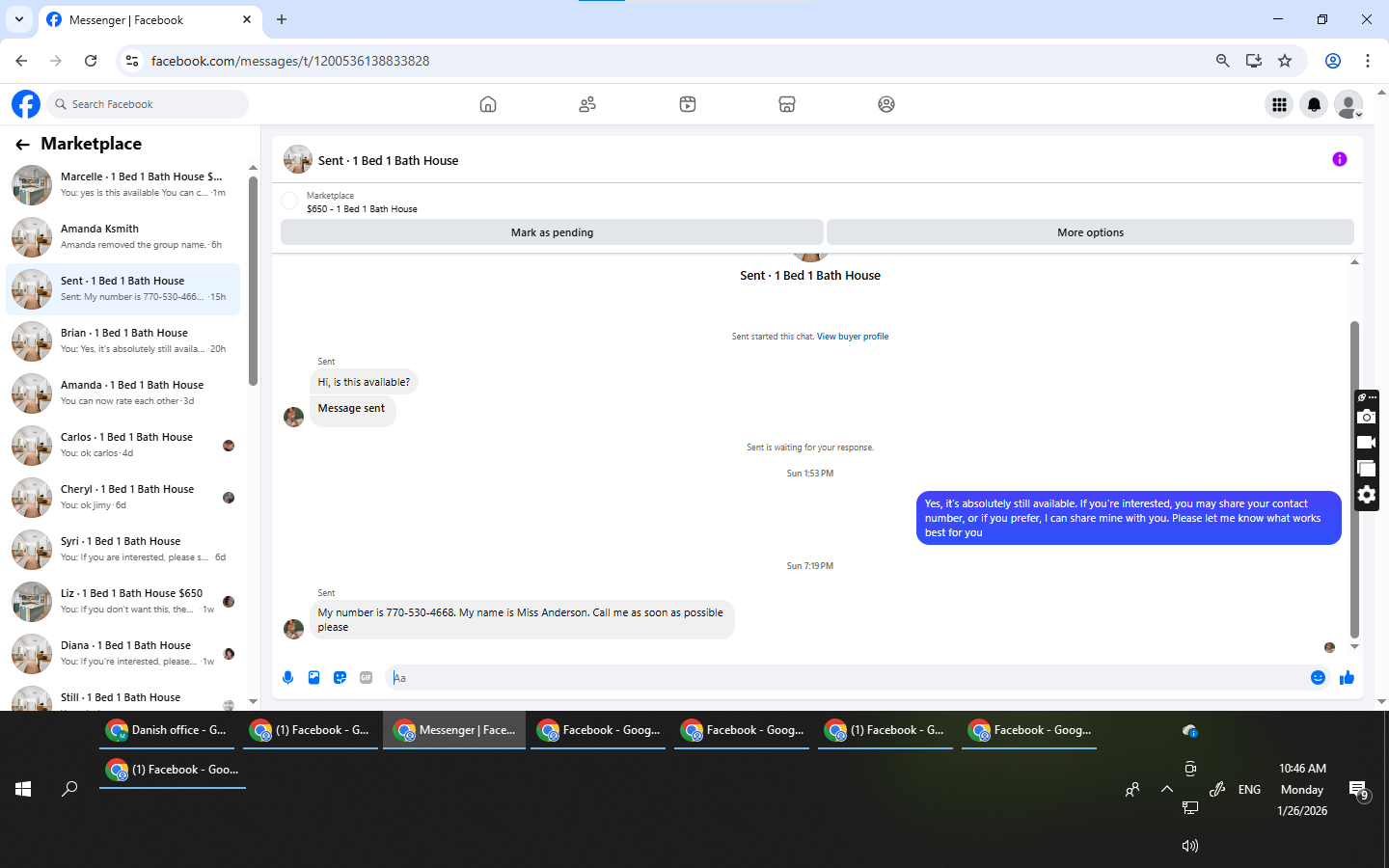Choose a GIF from the GIF icon
The height and width of the screenshot is (868, 1389).
366,678
